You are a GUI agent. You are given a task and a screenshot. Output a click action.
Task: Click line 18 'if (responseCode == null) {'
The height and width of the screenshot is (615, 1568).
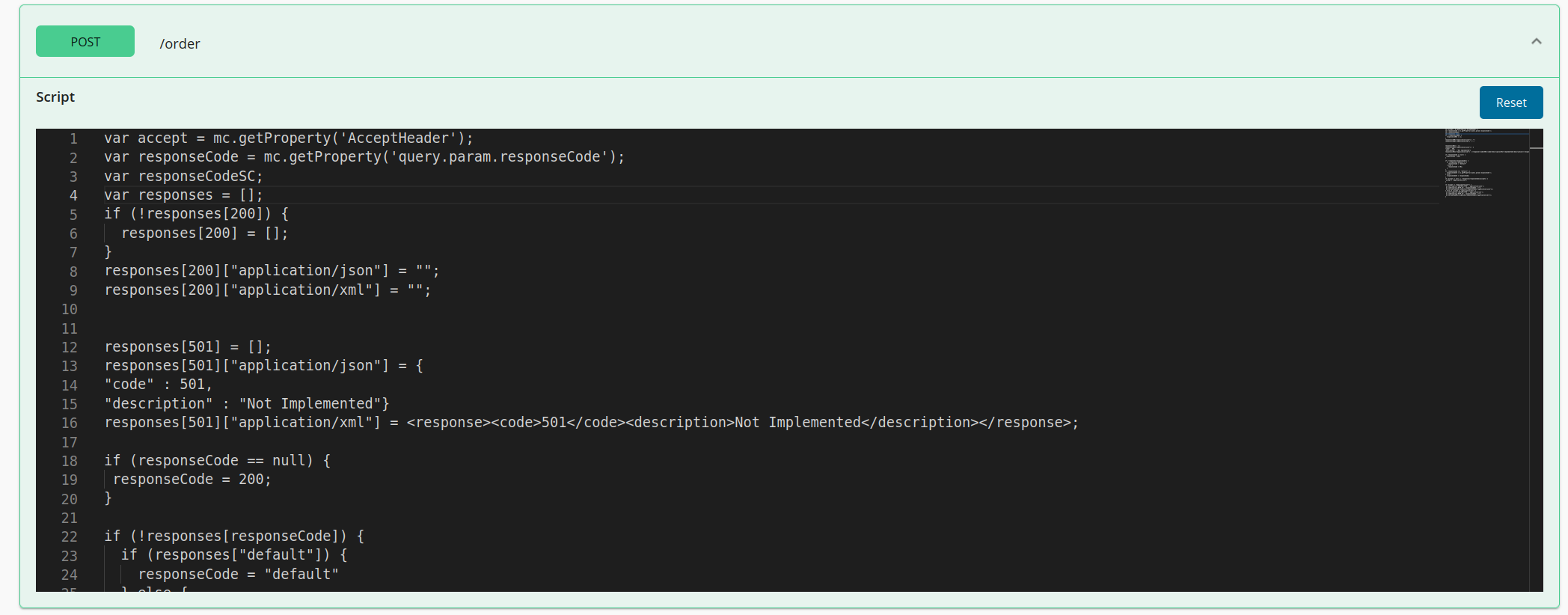[217, 460]
